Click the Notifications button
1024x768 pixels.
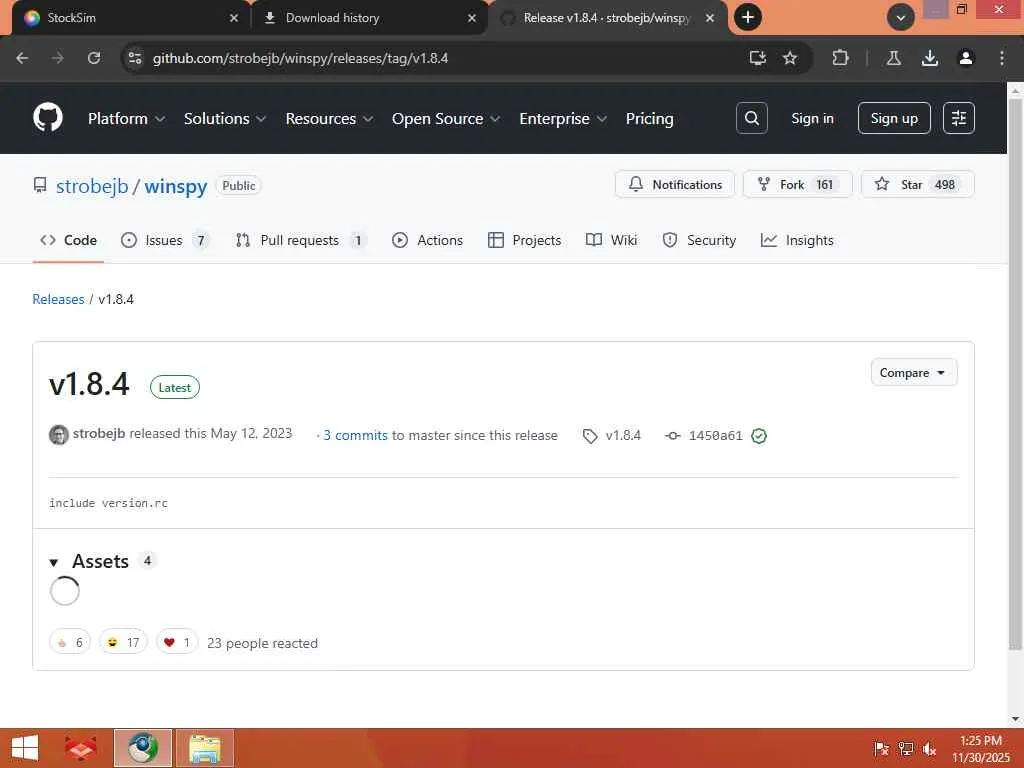[675, 184]
